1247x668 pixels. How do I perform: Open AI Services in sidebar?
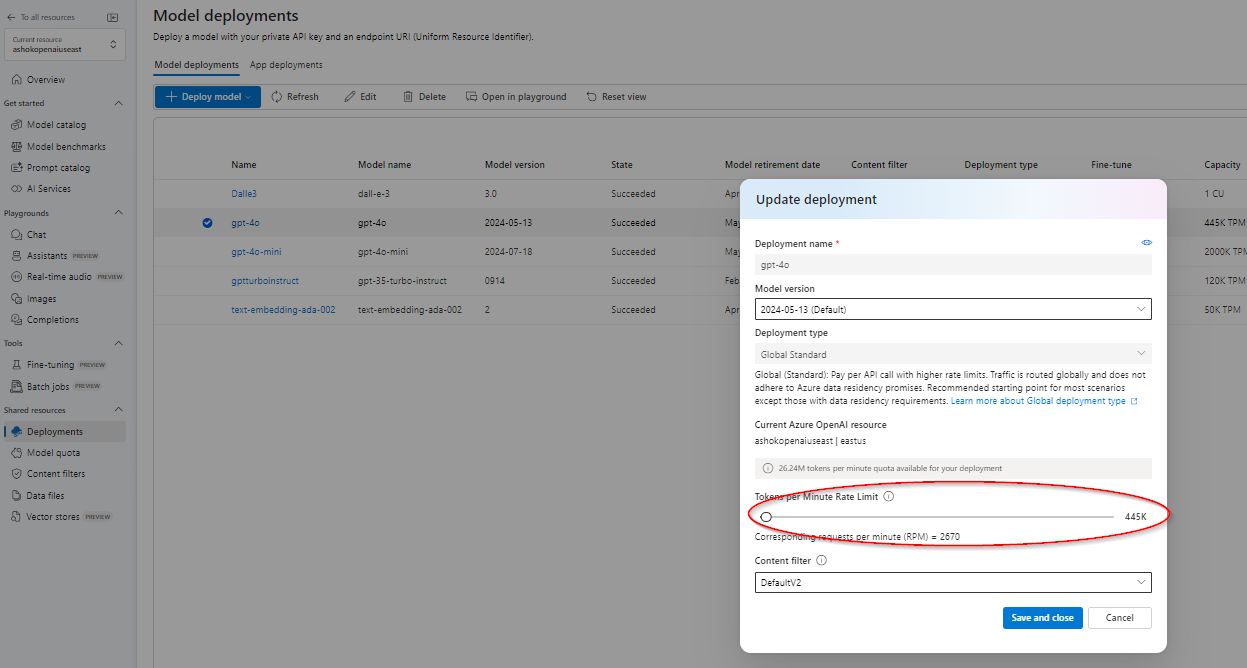click(x=48, y=189)
